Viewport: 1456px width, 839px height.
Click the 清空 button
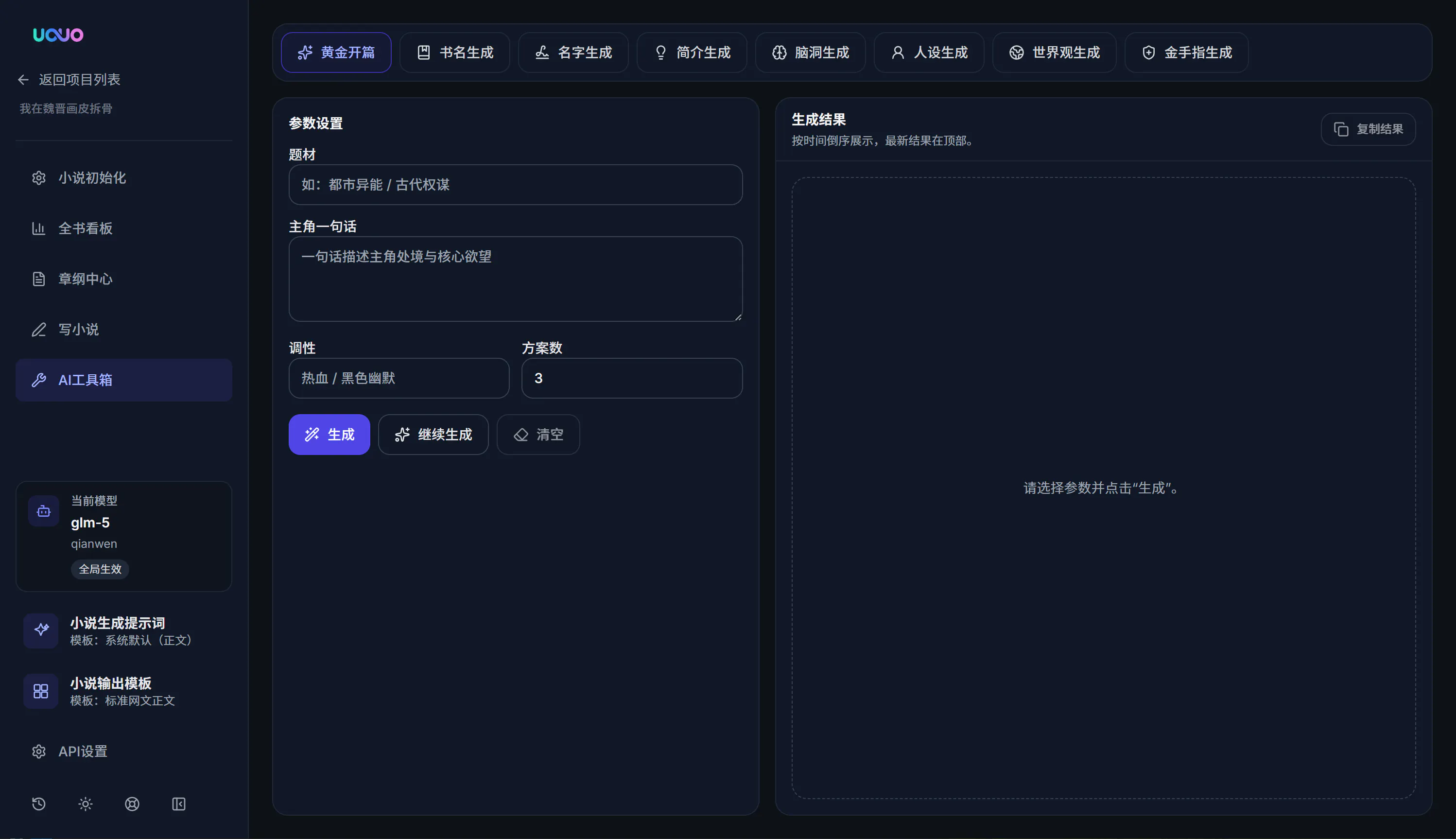click(538, 435)
